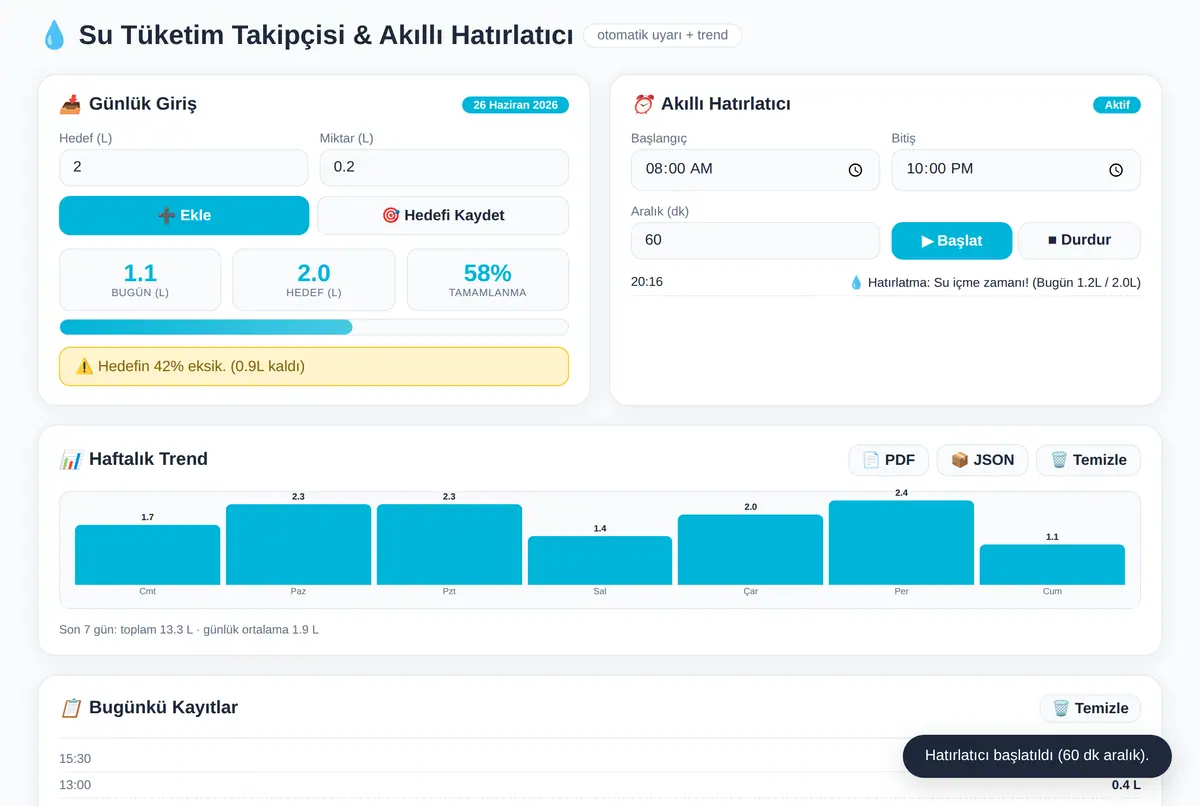This screenshot has height=806, width=1200.
Task: Export the weekly trend as JSON
Action: coord(982,460)
